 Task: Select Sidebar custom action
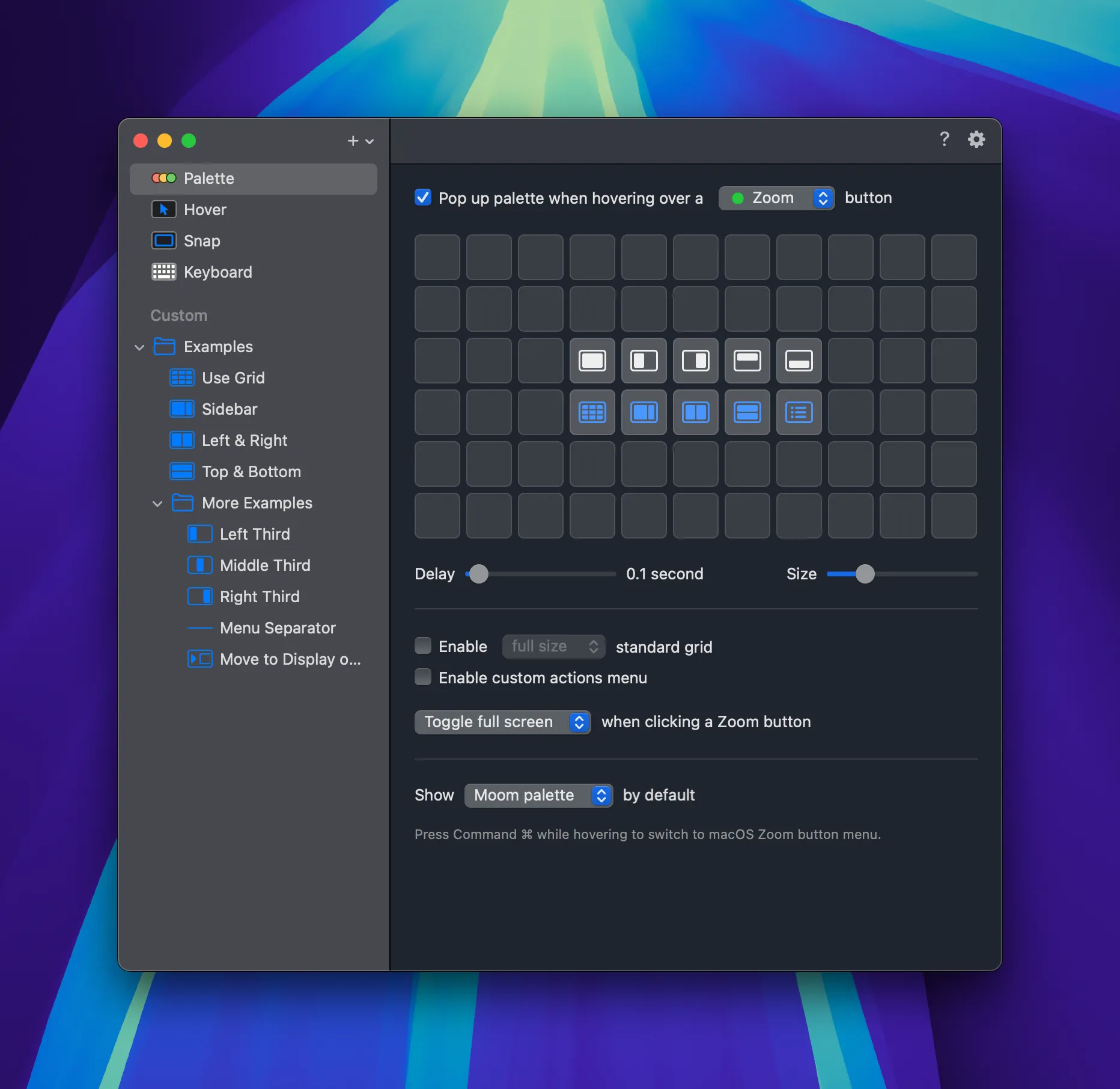point(254,409)
